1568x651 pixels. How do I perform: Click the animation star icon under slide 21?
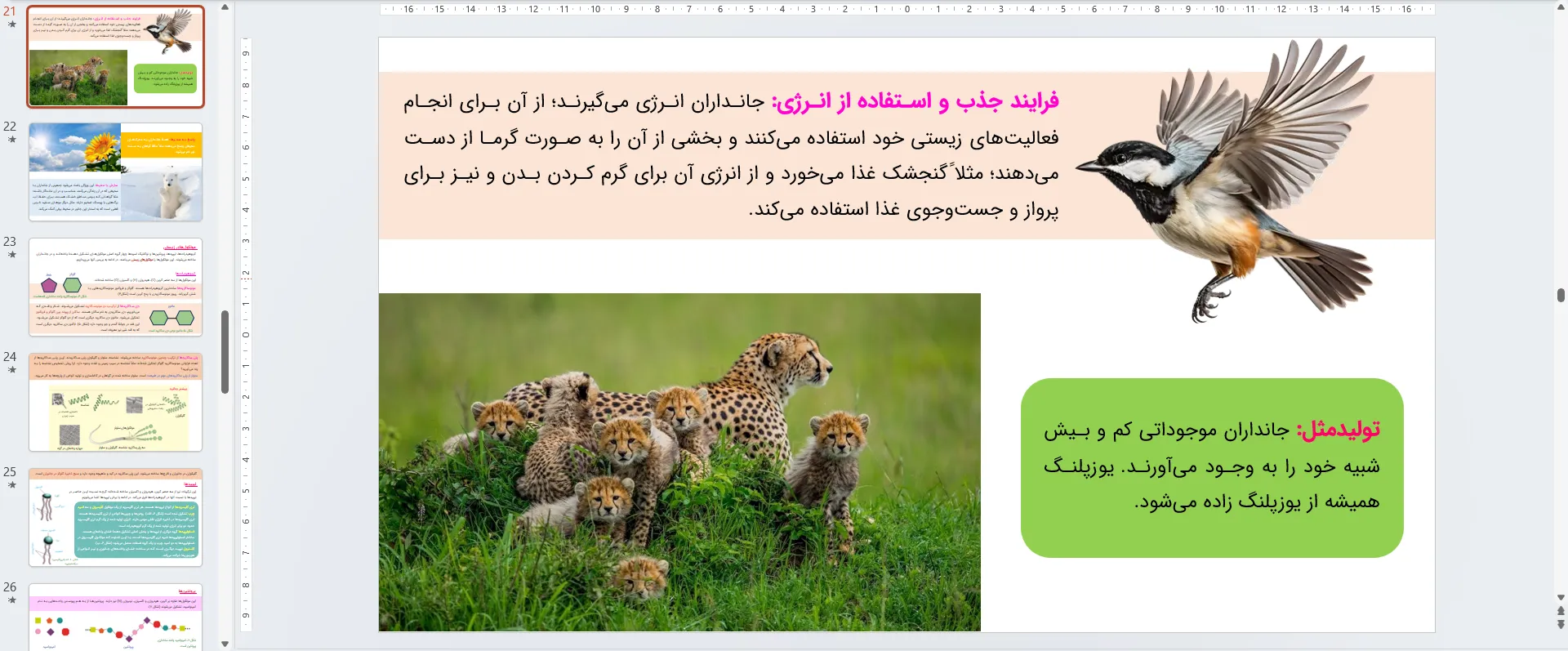[x=11, y=25]
